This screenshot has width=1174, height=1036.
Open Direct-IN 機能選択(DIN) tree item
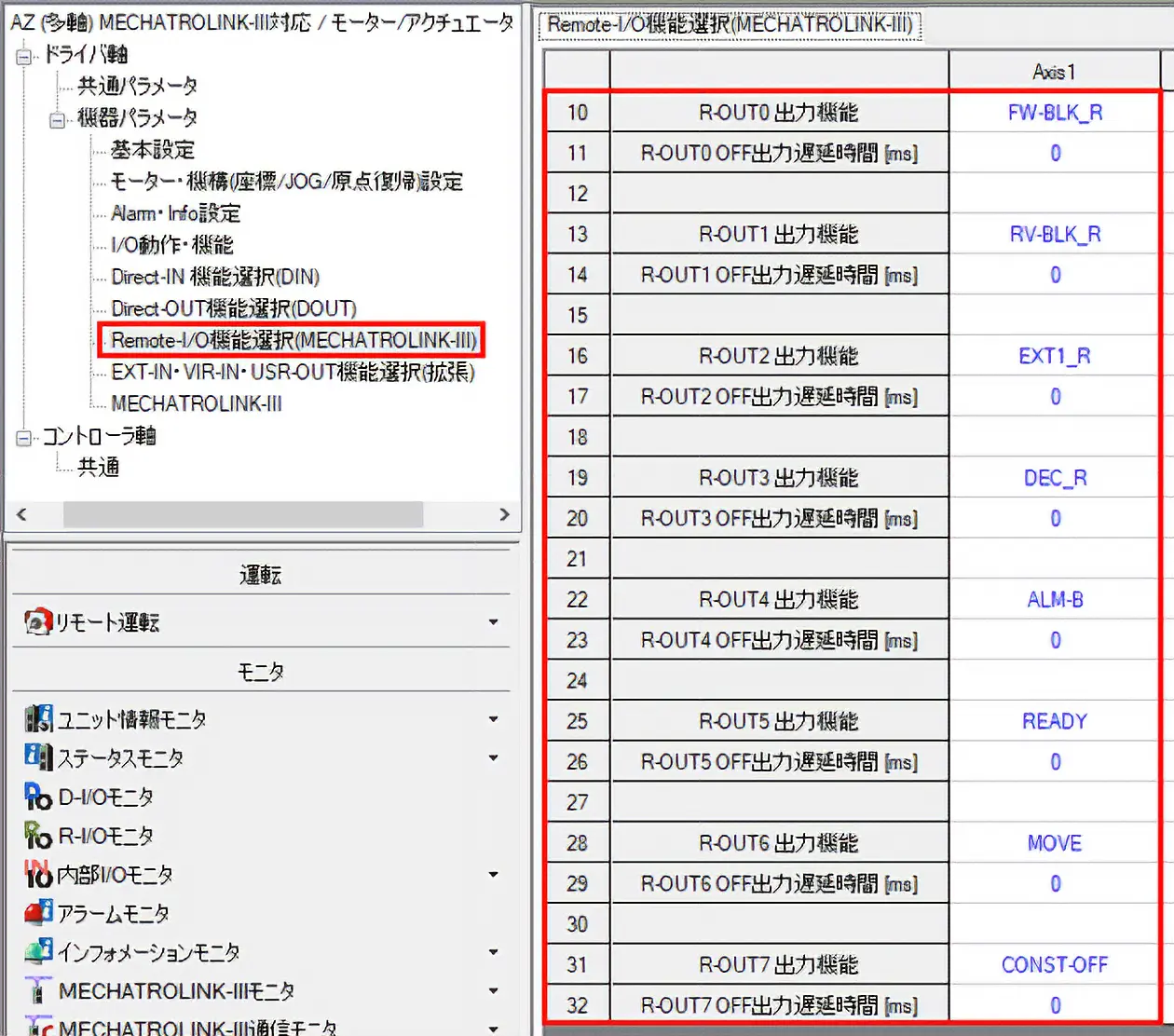point(215,276)
